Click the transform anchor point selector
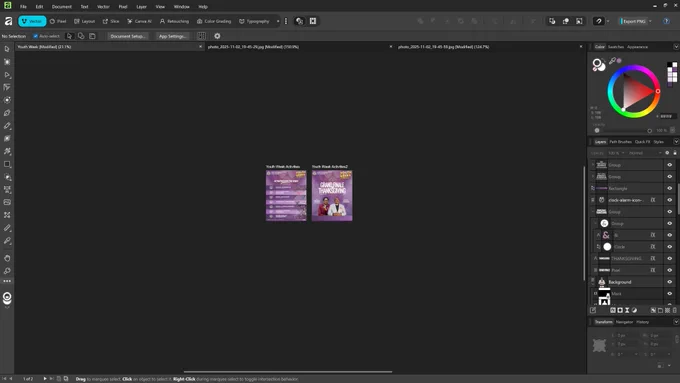Screen dimensions: 680x383 599,345
